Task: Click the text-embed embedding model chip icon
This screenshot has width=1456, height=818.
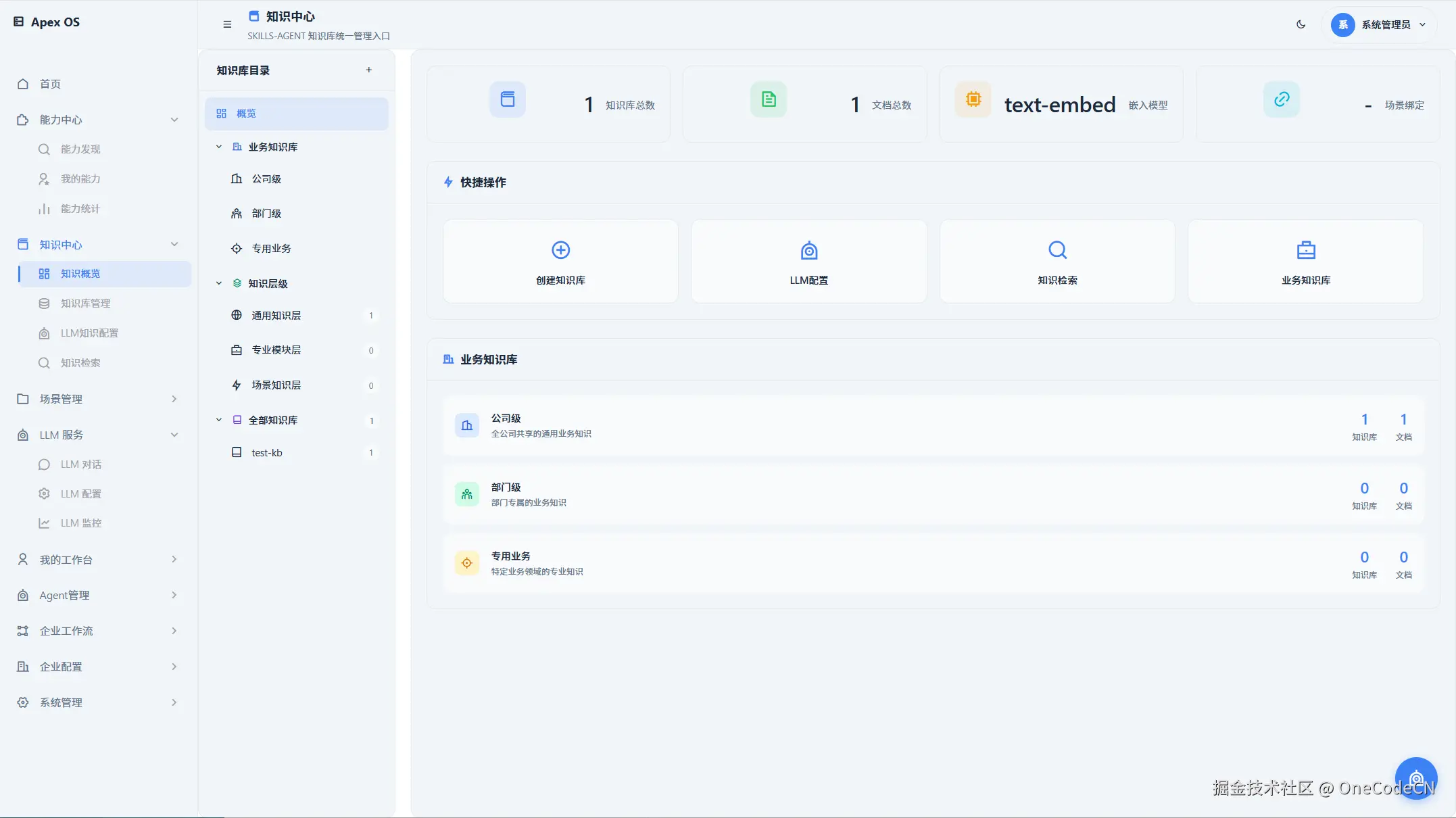Action: (x=973, y=99)
